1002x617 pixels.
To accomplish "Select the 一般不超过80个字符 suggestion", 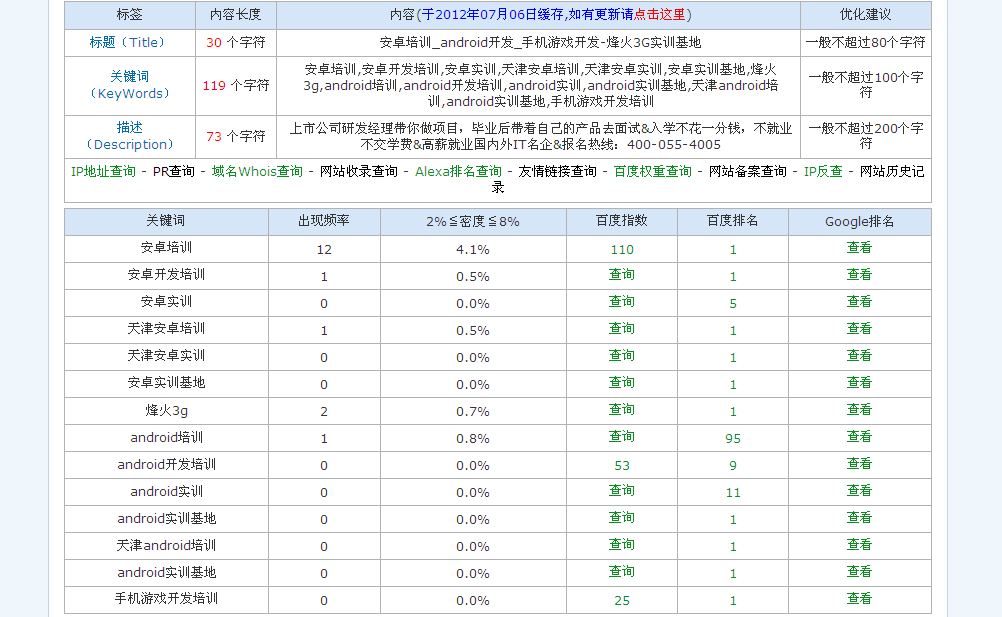I will [865, 42].
